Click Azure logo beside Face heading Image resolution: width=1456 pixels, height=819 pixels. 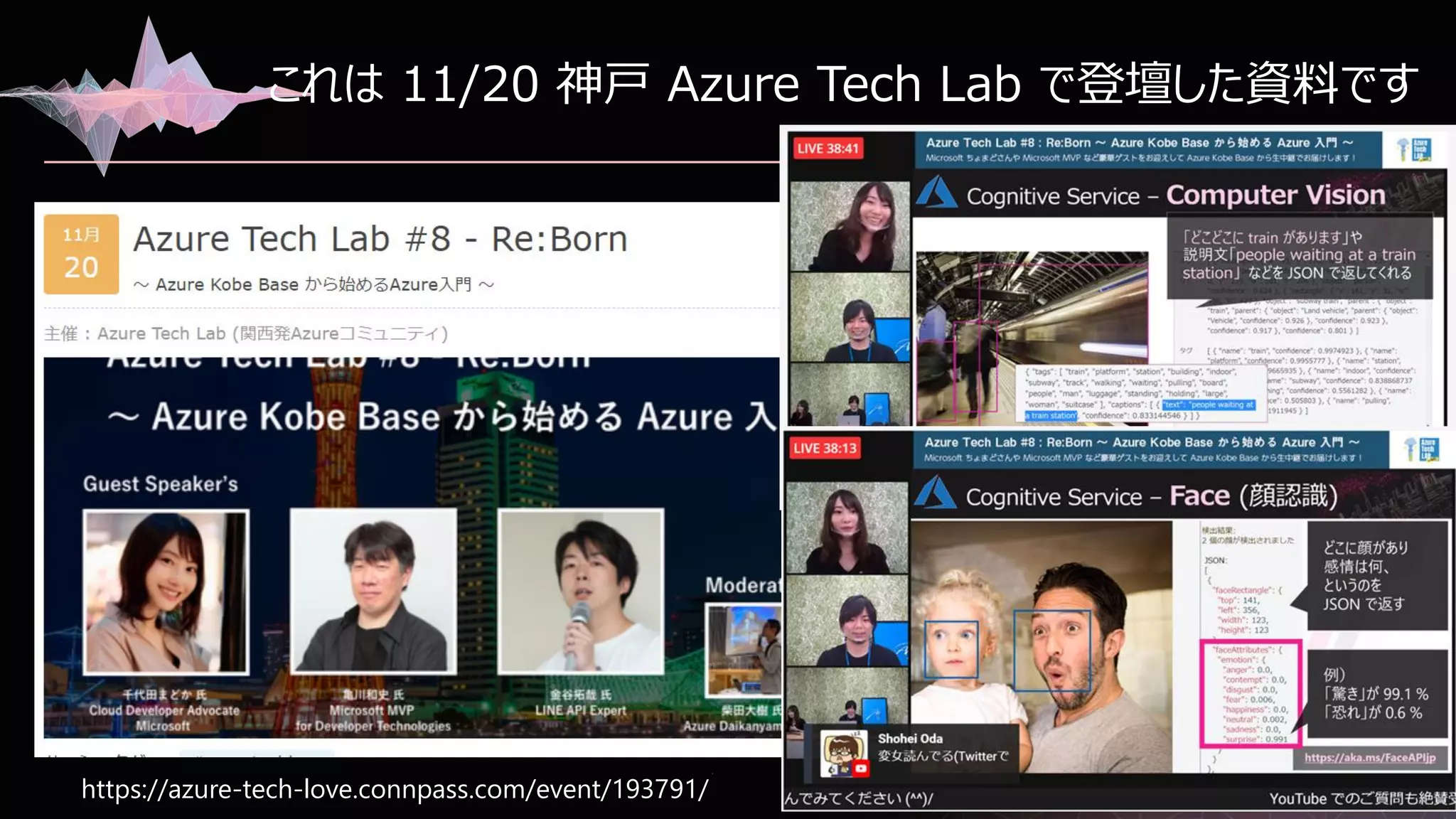click(936, 493)
